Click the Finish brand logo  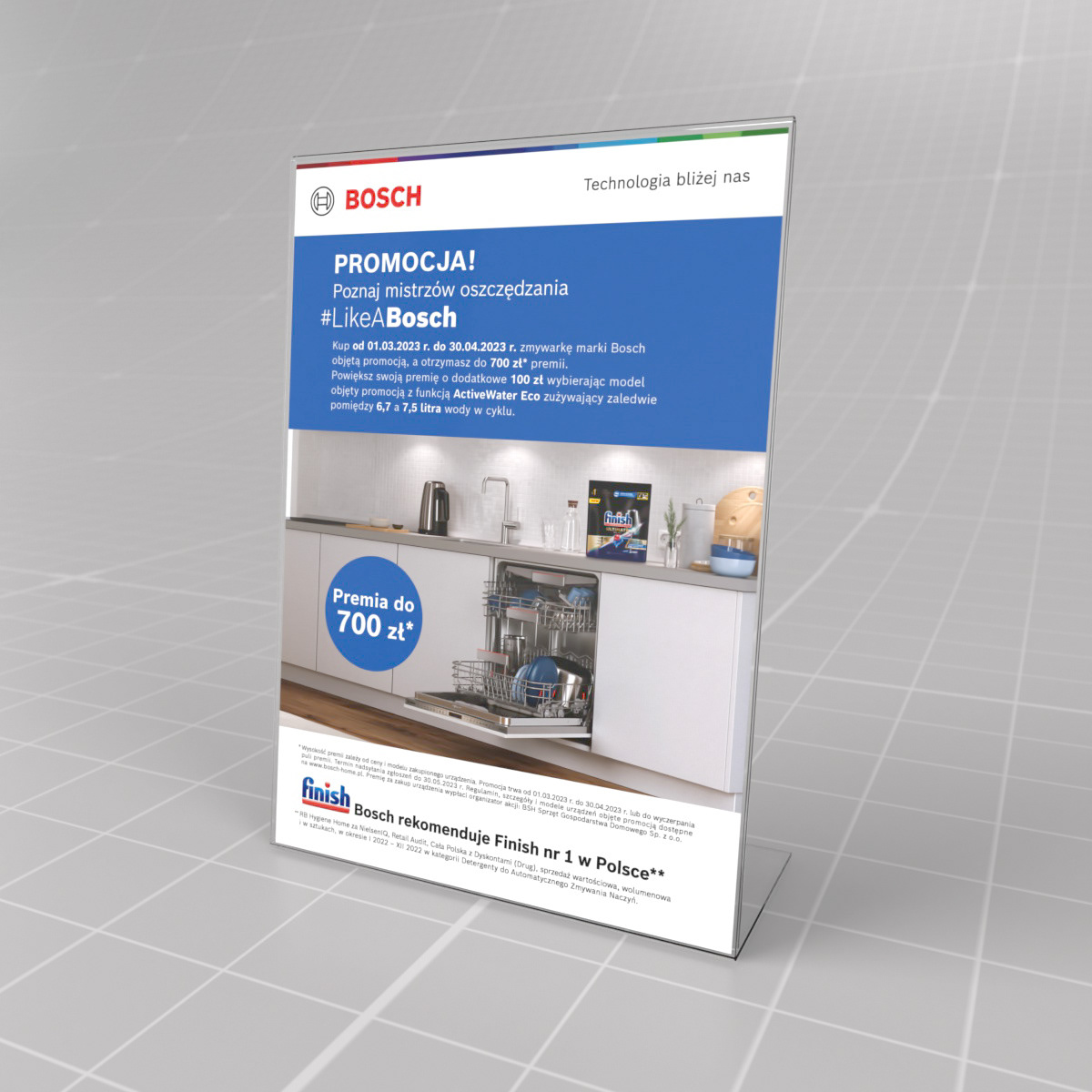pos(325,796)
